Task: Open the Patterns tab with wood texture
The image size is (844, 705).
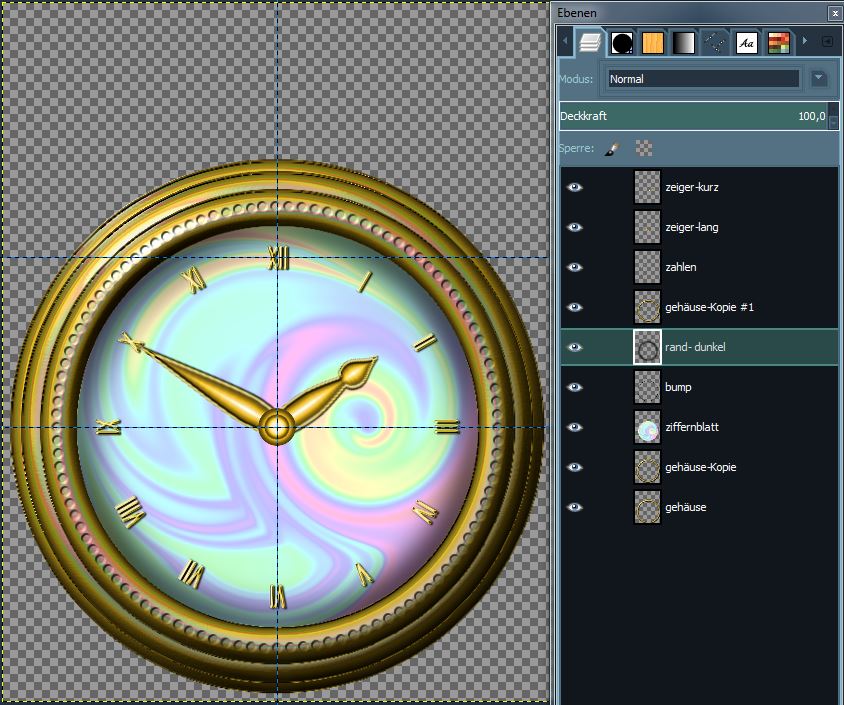Action: pos(653,43)
